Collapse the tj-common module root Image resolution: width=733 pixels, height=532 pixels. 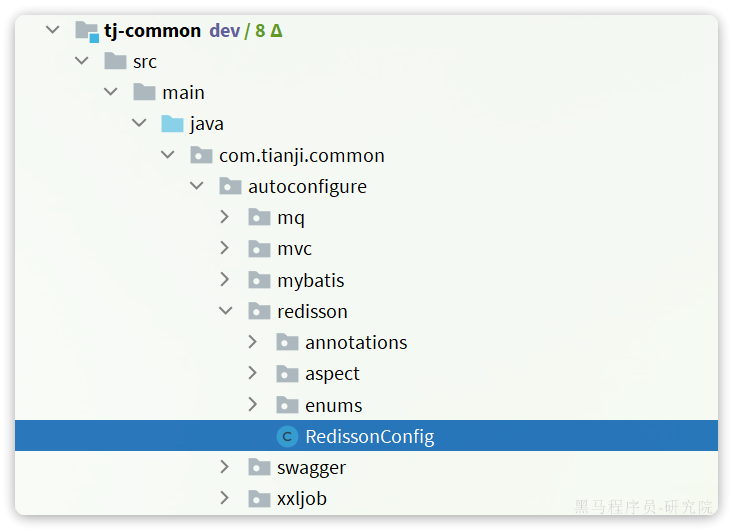[53, 30]
